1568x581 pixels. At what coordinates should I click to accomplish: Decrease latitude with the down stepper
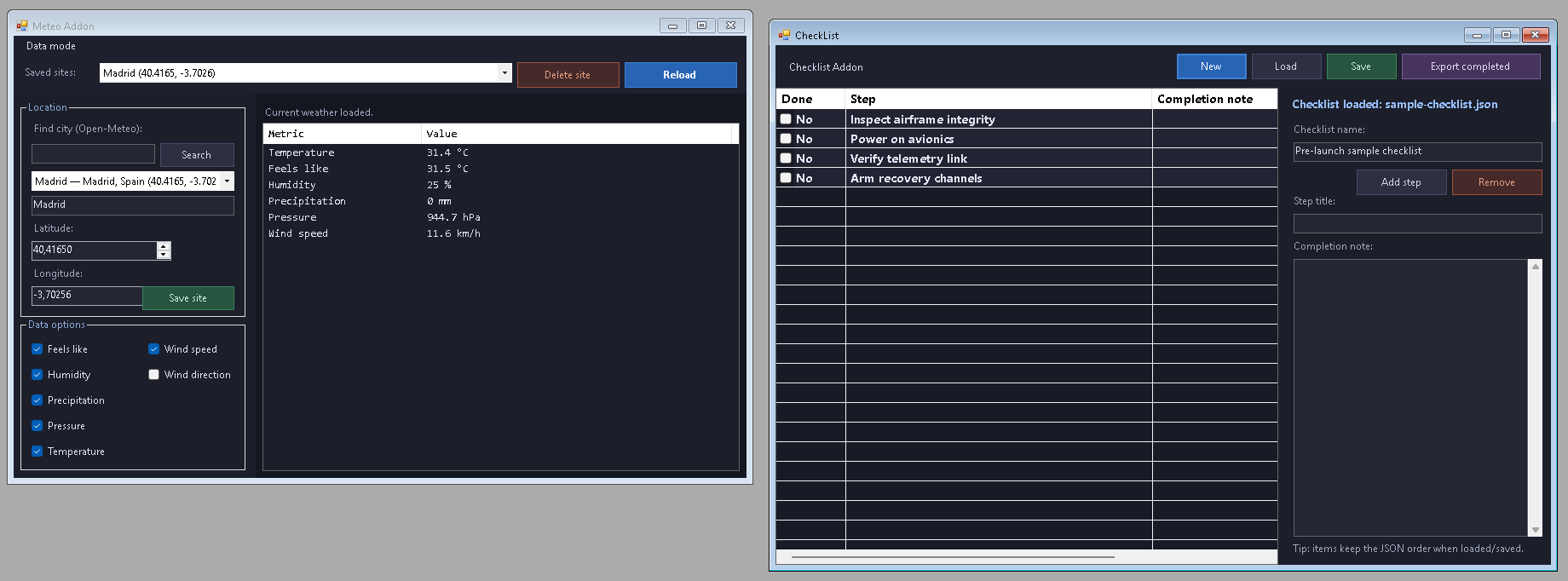click(x=164, y=255)
